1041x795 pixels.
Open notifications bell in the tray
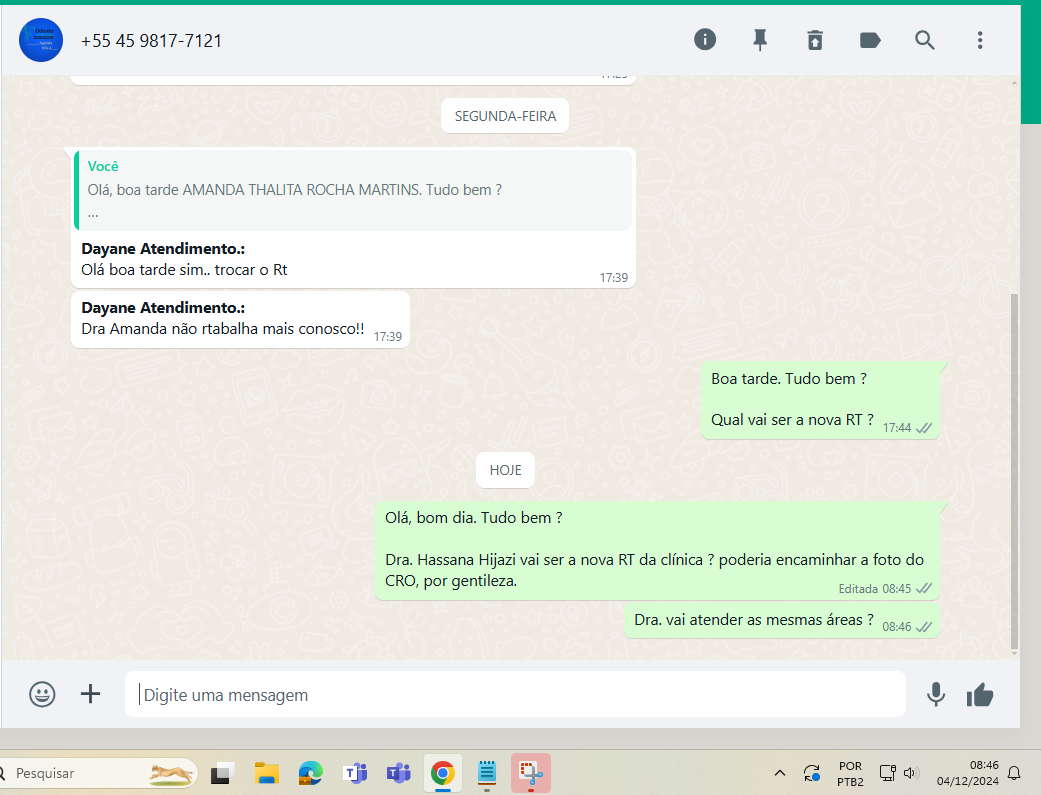(x=1014, y=773)
